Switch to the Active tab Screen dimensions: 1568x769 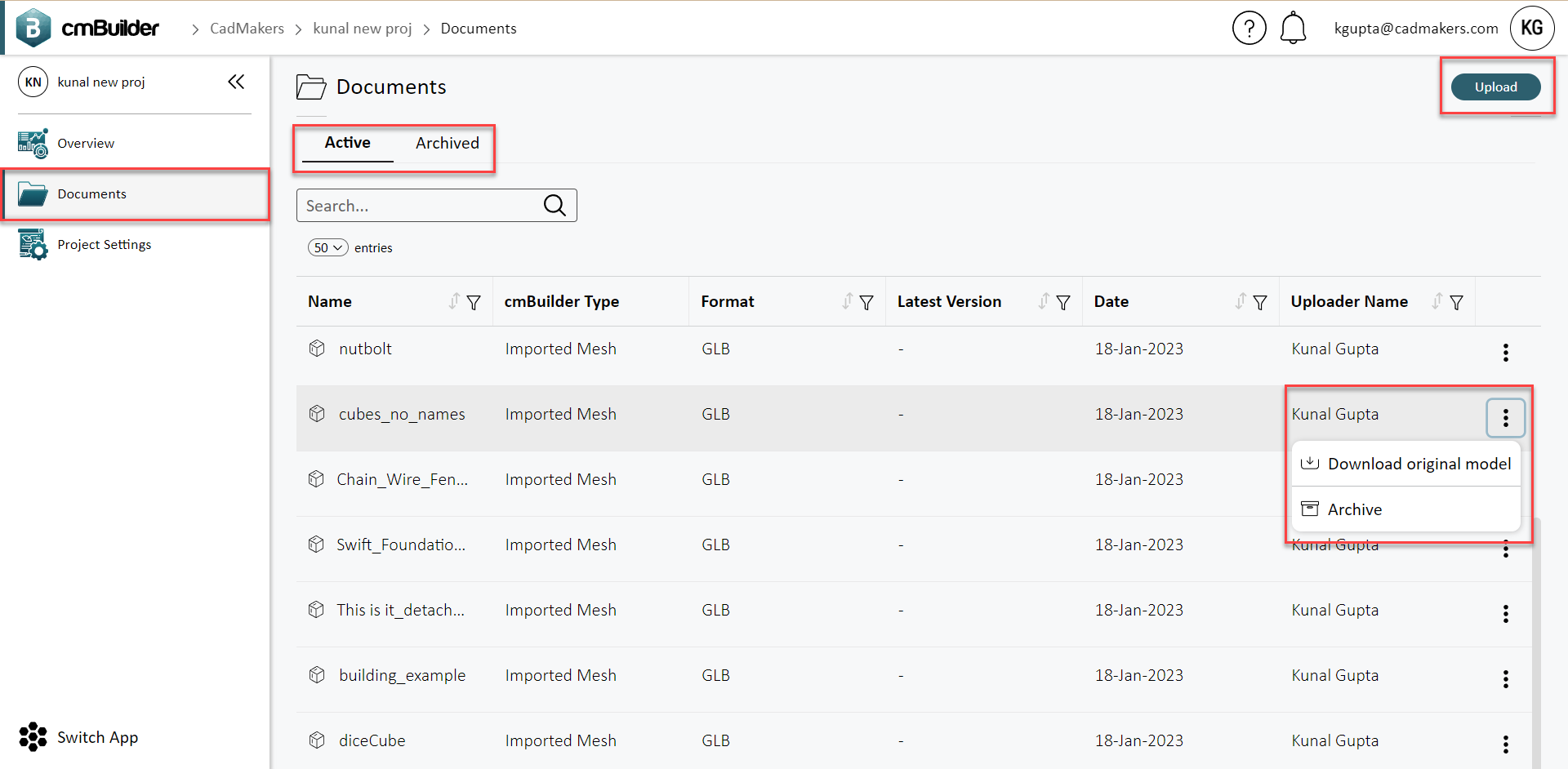[x=347, y=143]
